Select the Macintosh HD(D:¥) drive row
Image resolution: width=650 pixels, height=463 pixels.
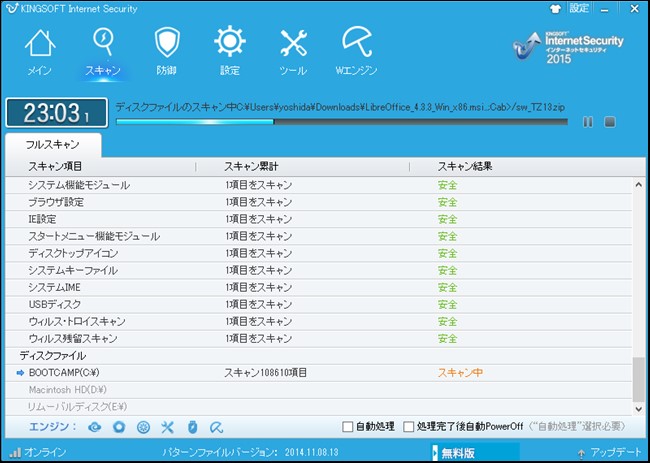(x=318, y=390)
